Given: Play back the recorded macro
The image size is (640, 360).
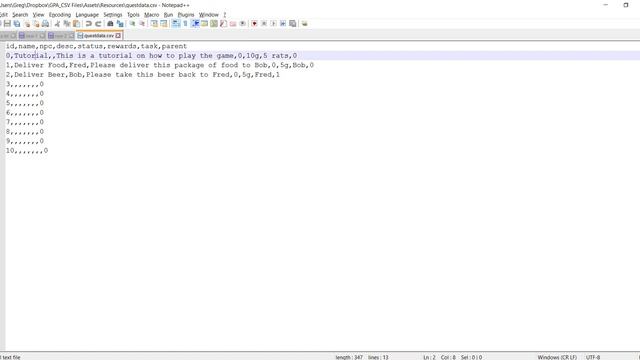Looking at the screenshot, I should pyautogui.click(x=273, y=24).
